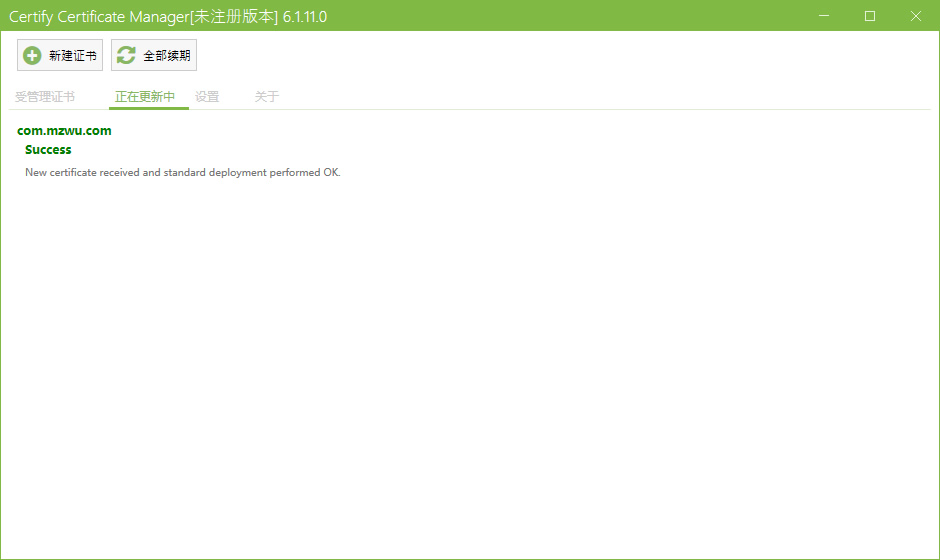Open the 关于 tab
940x560 pixels.
[267, 97]
